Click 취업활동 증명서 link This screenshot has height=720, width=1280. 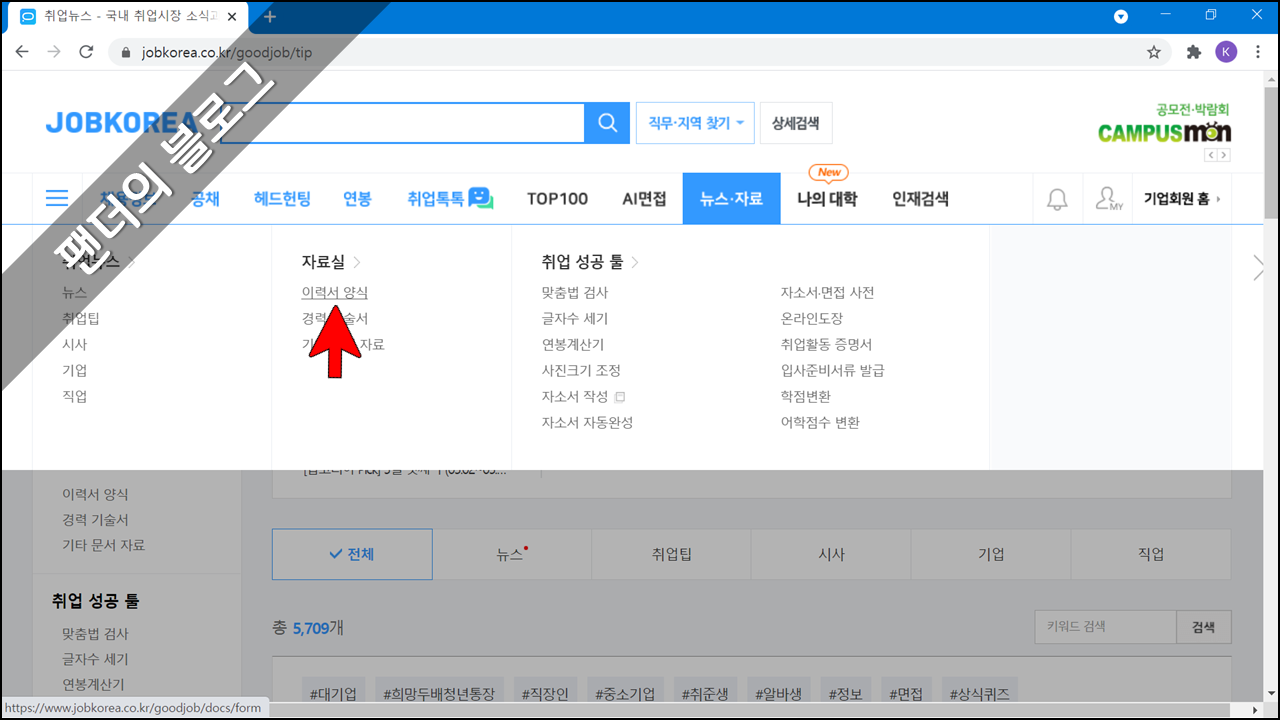(x=826, y=344)
